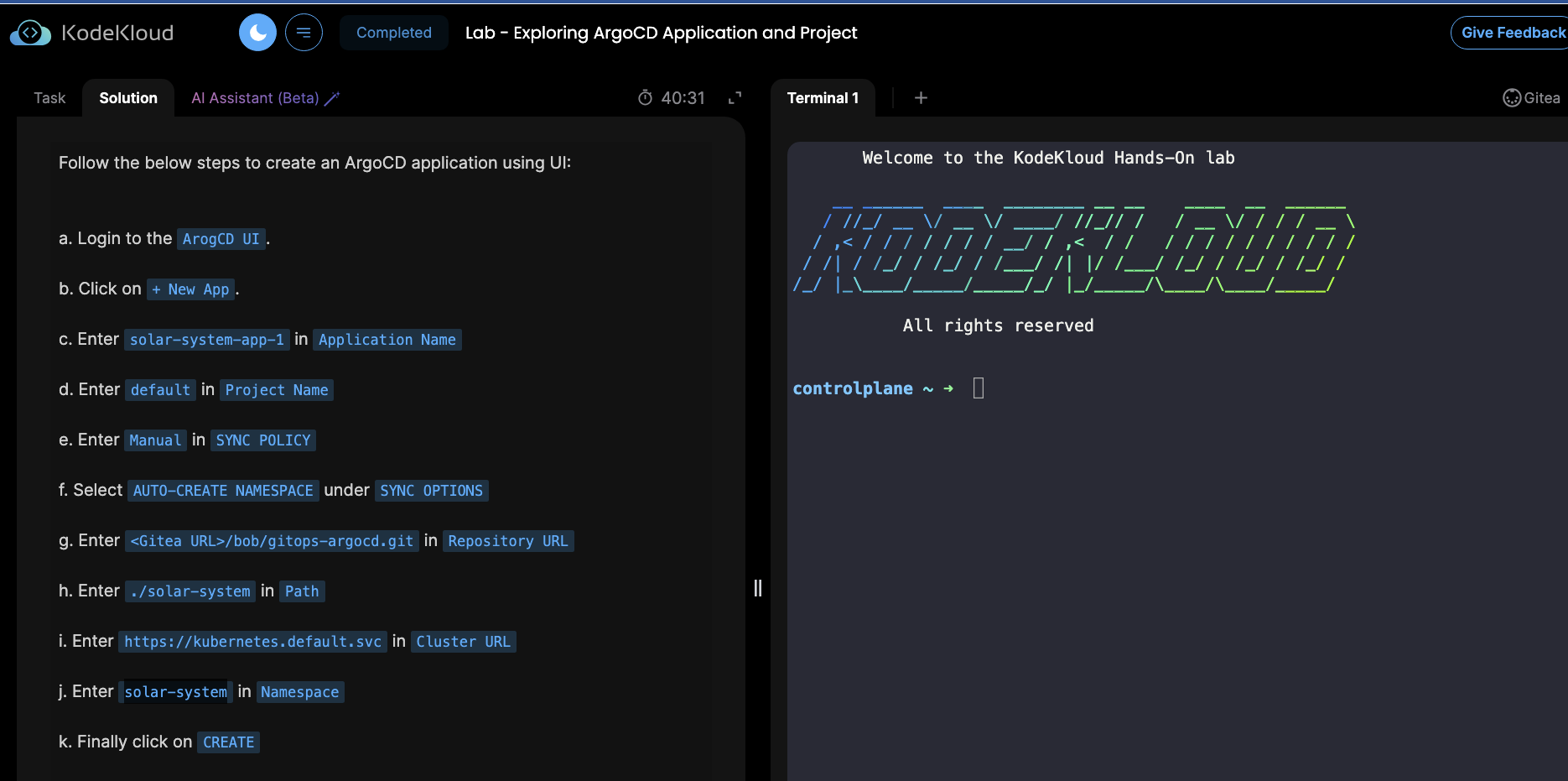1568x781 pixels.
Task: Switch to the Task tab
Action: (x=49, y=98)
